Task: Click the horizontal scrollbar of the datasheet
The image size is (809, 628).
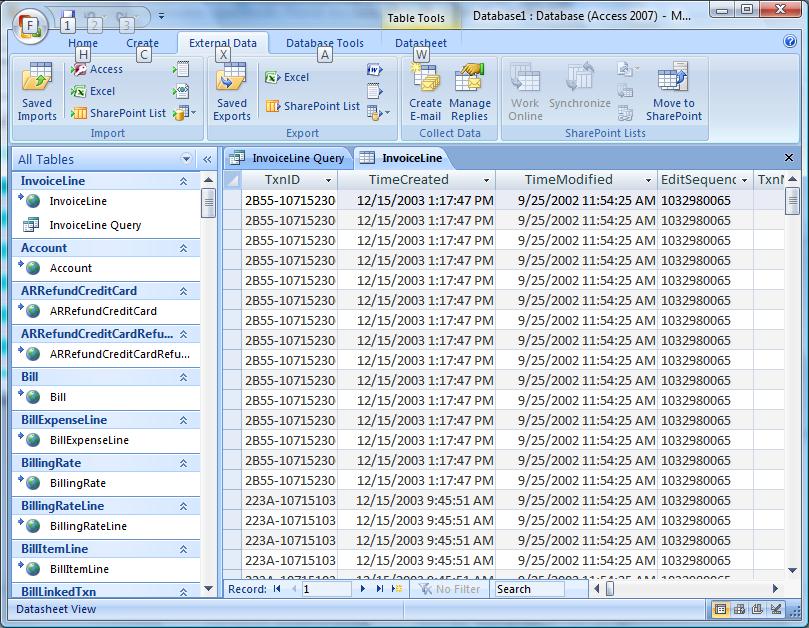Action: point(690,589)
